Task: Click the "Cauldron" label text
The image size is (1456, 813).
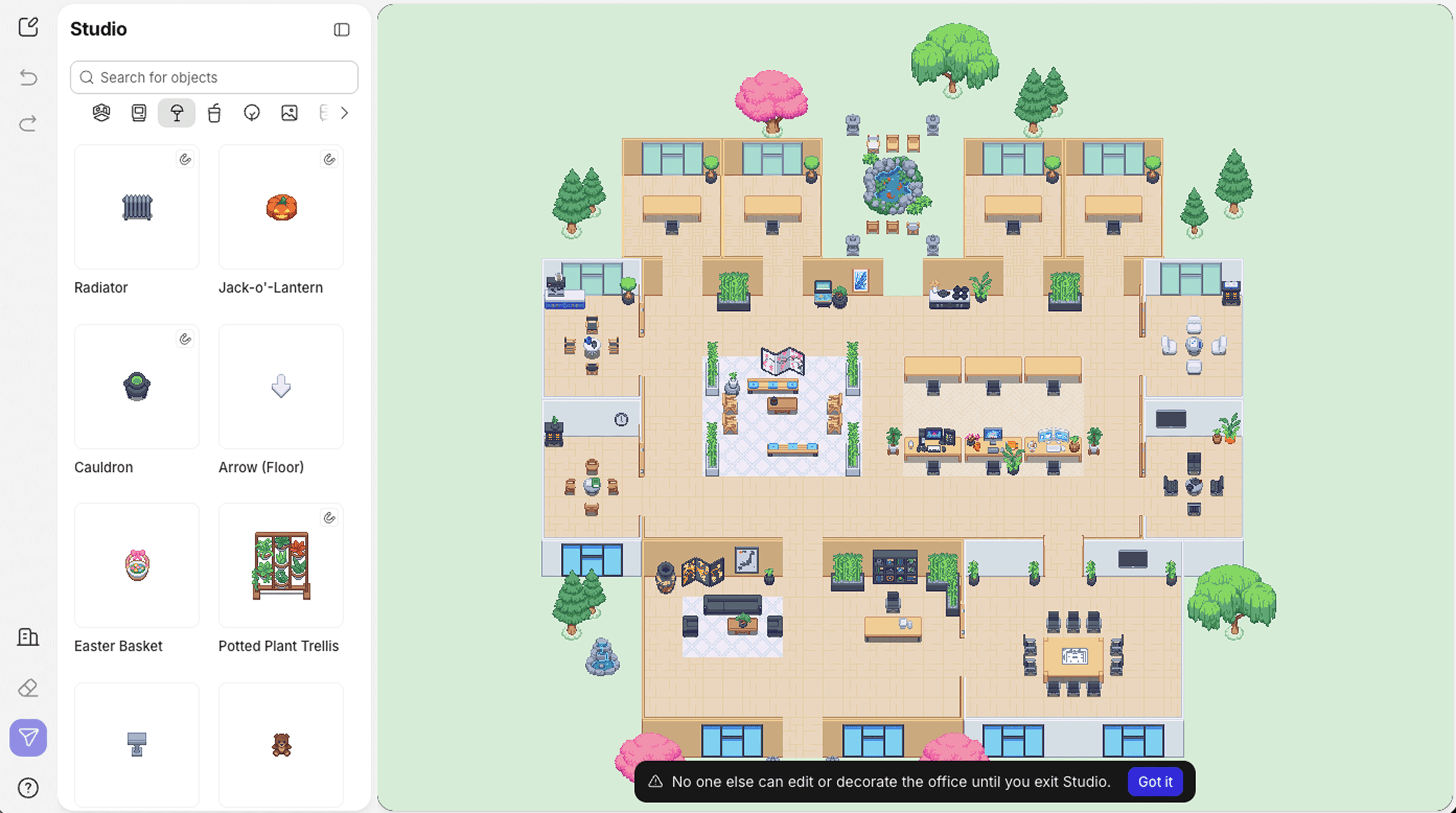Action: click(x=103, y=467)
